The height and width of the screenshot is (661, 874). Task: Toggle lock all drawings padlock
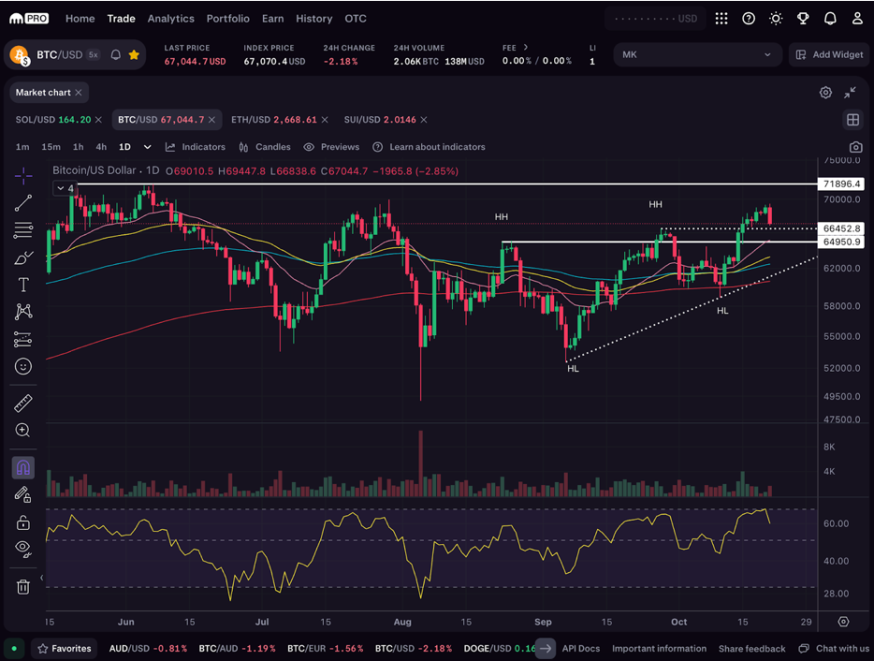pyautogui.click(x=23, y=522)
